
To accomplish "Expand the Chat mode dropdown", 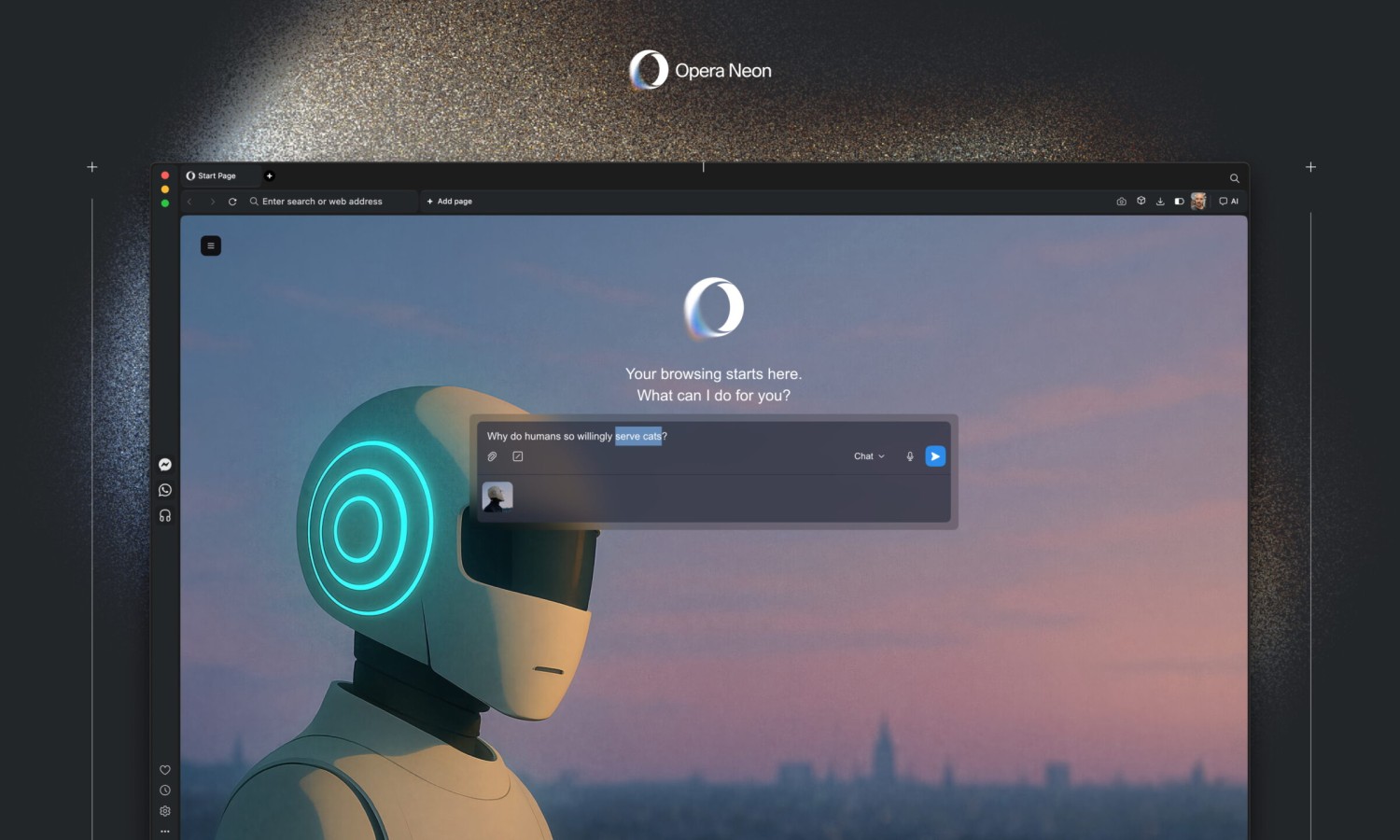I will tap(869, 456).
